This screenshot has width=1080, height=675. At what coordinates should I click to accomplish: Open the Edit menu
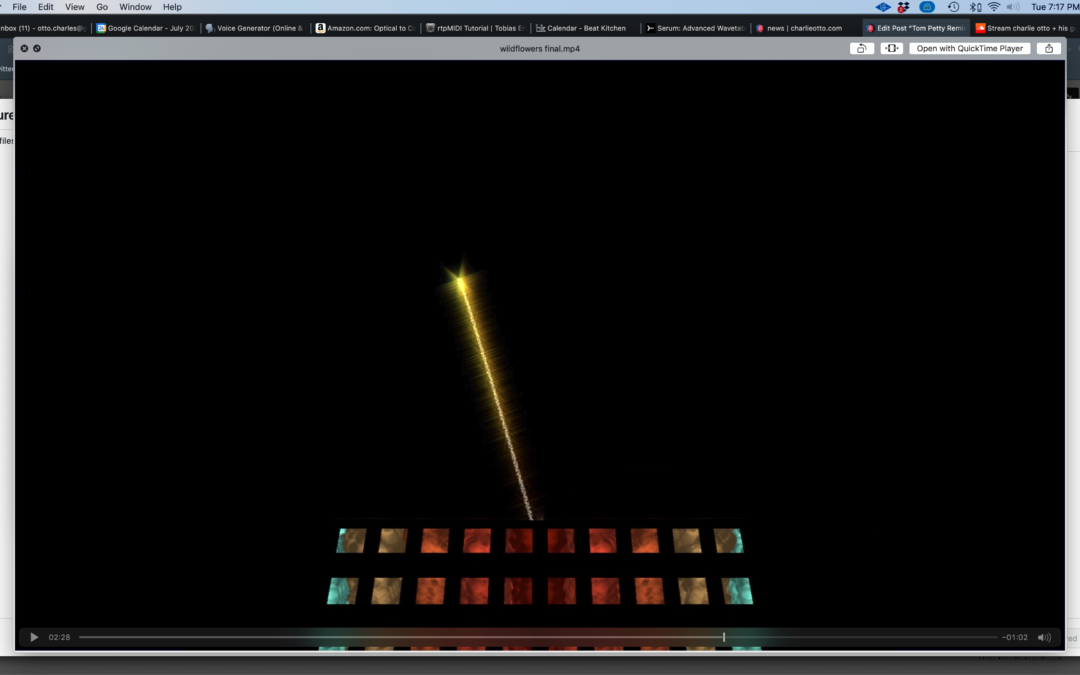45,7
